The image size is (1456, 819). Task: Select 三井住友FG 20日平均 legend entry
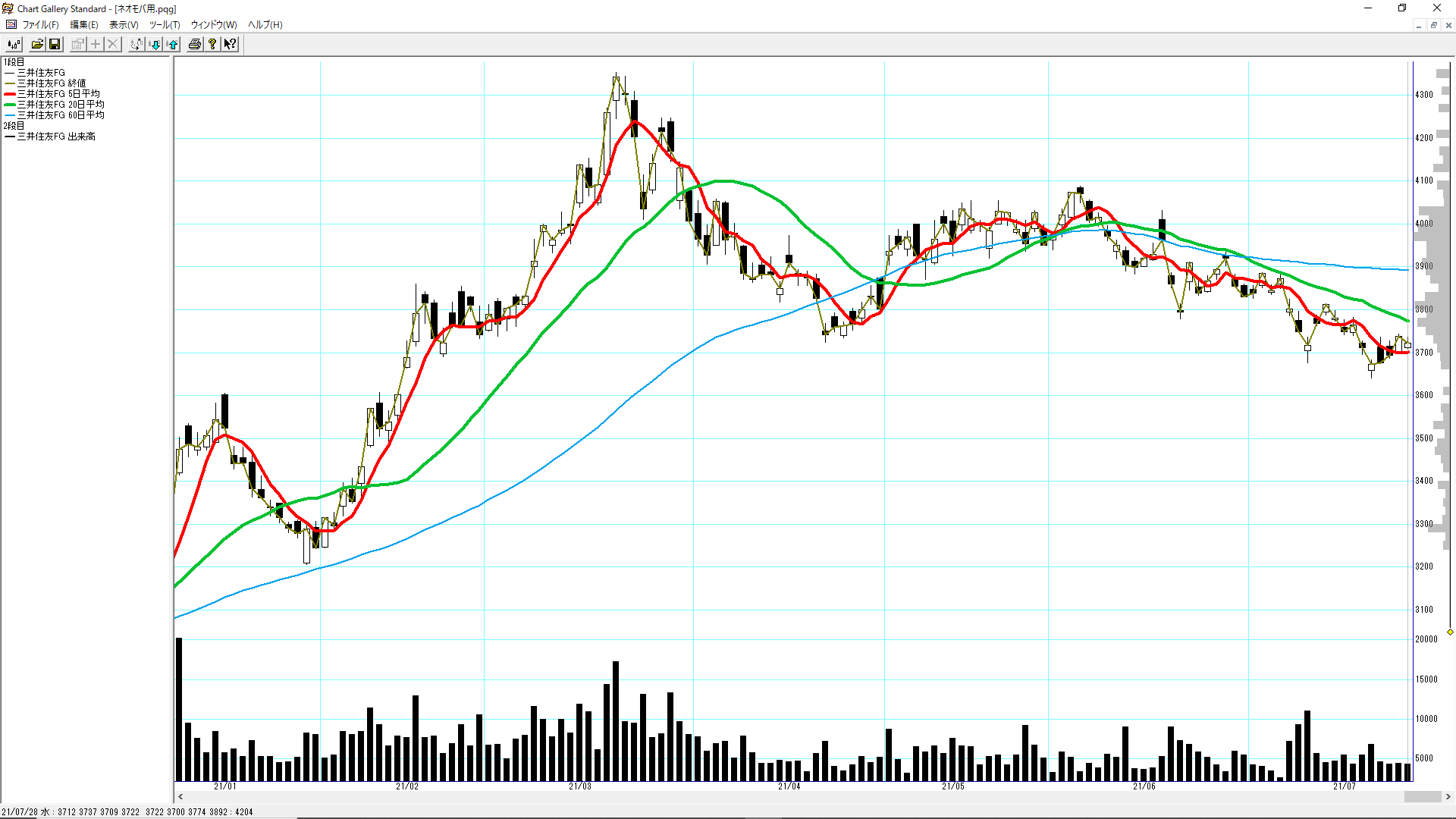coord(61,105)
